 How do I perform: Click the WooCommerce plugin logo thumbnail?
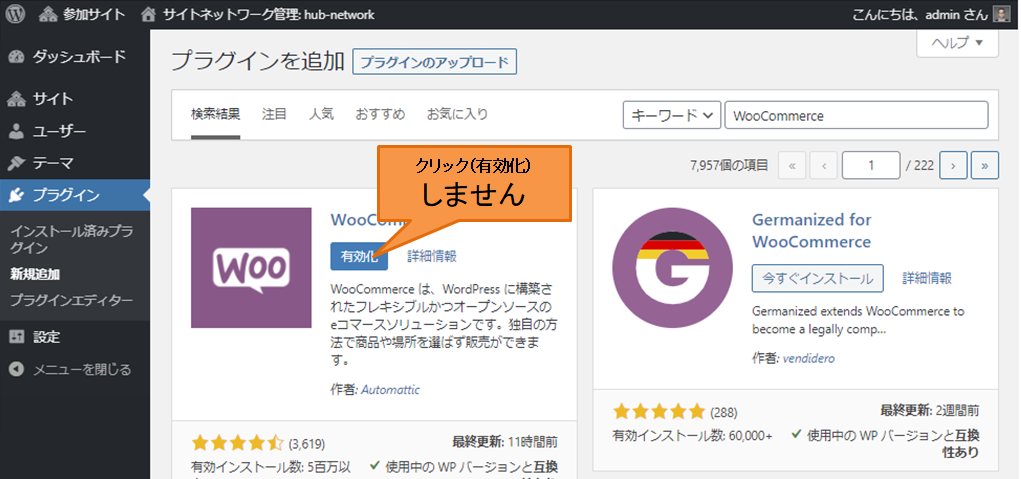pos(251,267)
